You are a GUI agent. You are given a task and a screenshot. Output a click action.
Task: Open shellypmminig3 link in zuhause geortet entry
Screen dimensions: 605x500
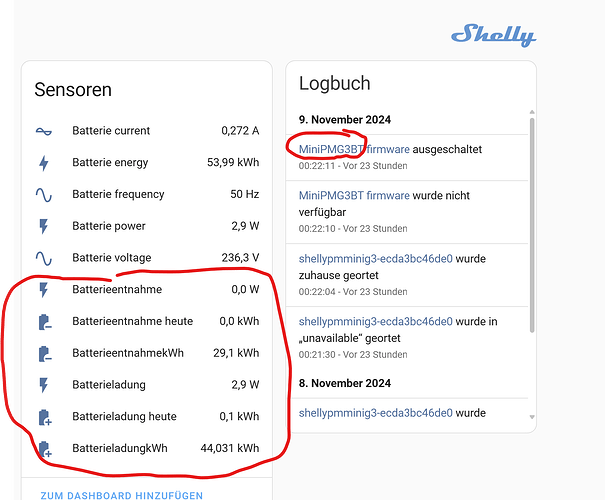tap(375, 258)
